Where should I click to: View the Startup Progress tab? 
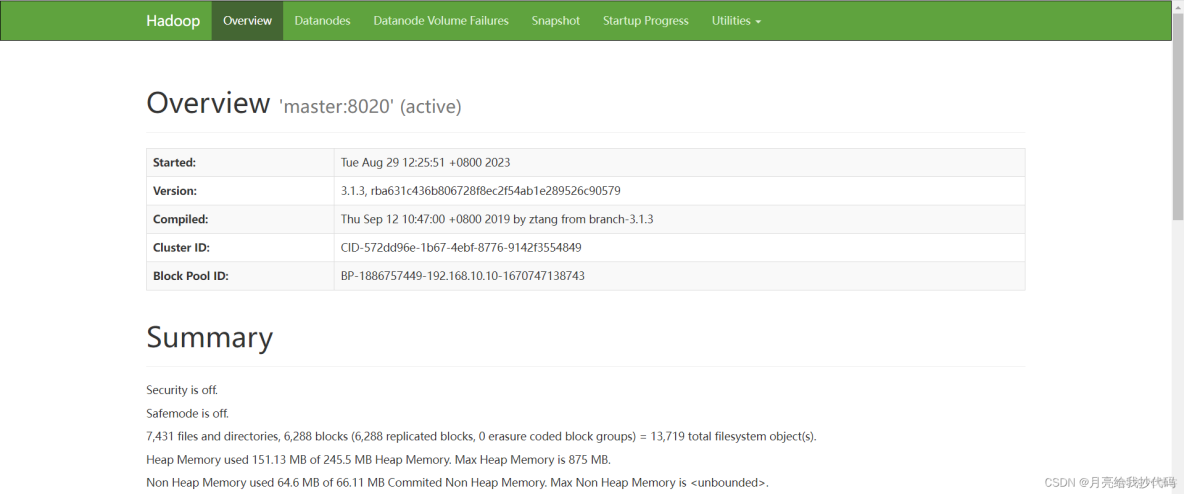[x=646, y=20]
